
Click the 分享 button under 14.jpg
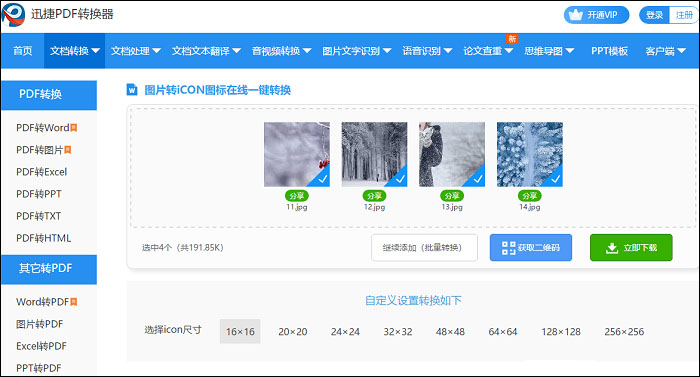click(529, 196)
